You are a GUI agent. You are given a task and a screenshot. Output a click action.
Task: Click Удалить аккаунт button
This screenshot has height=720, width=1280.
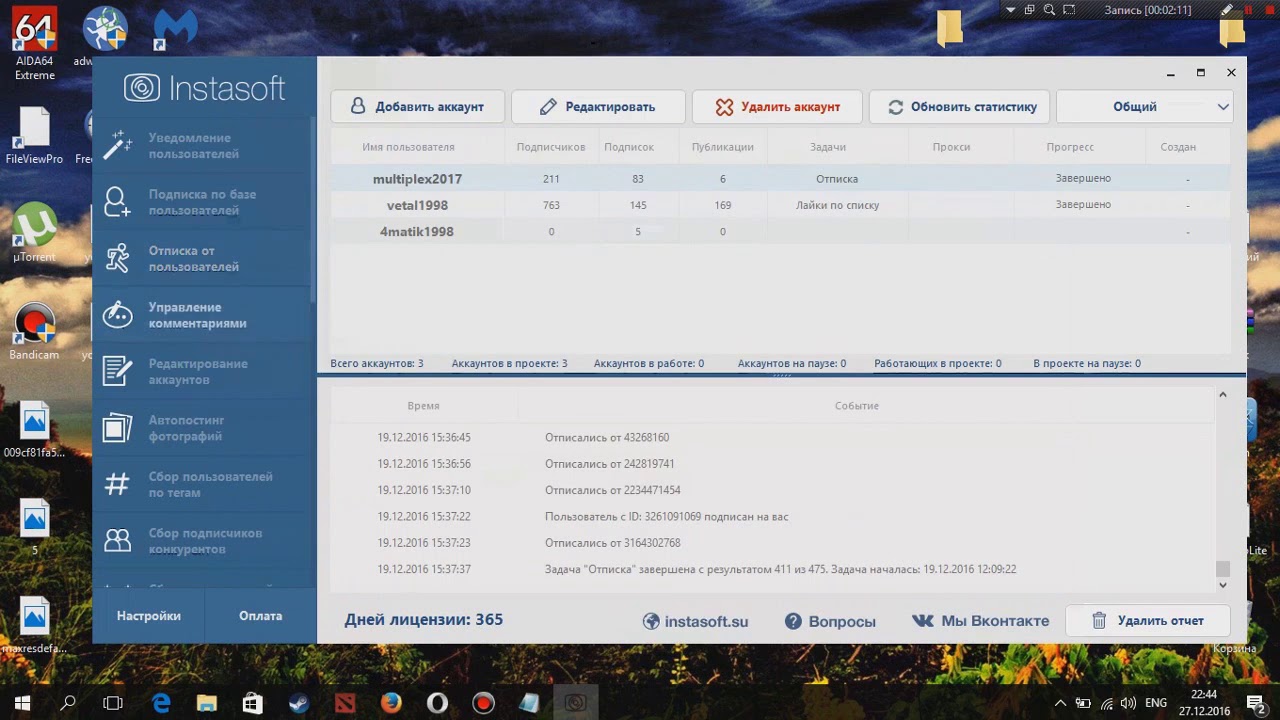[x=778, y=107]
